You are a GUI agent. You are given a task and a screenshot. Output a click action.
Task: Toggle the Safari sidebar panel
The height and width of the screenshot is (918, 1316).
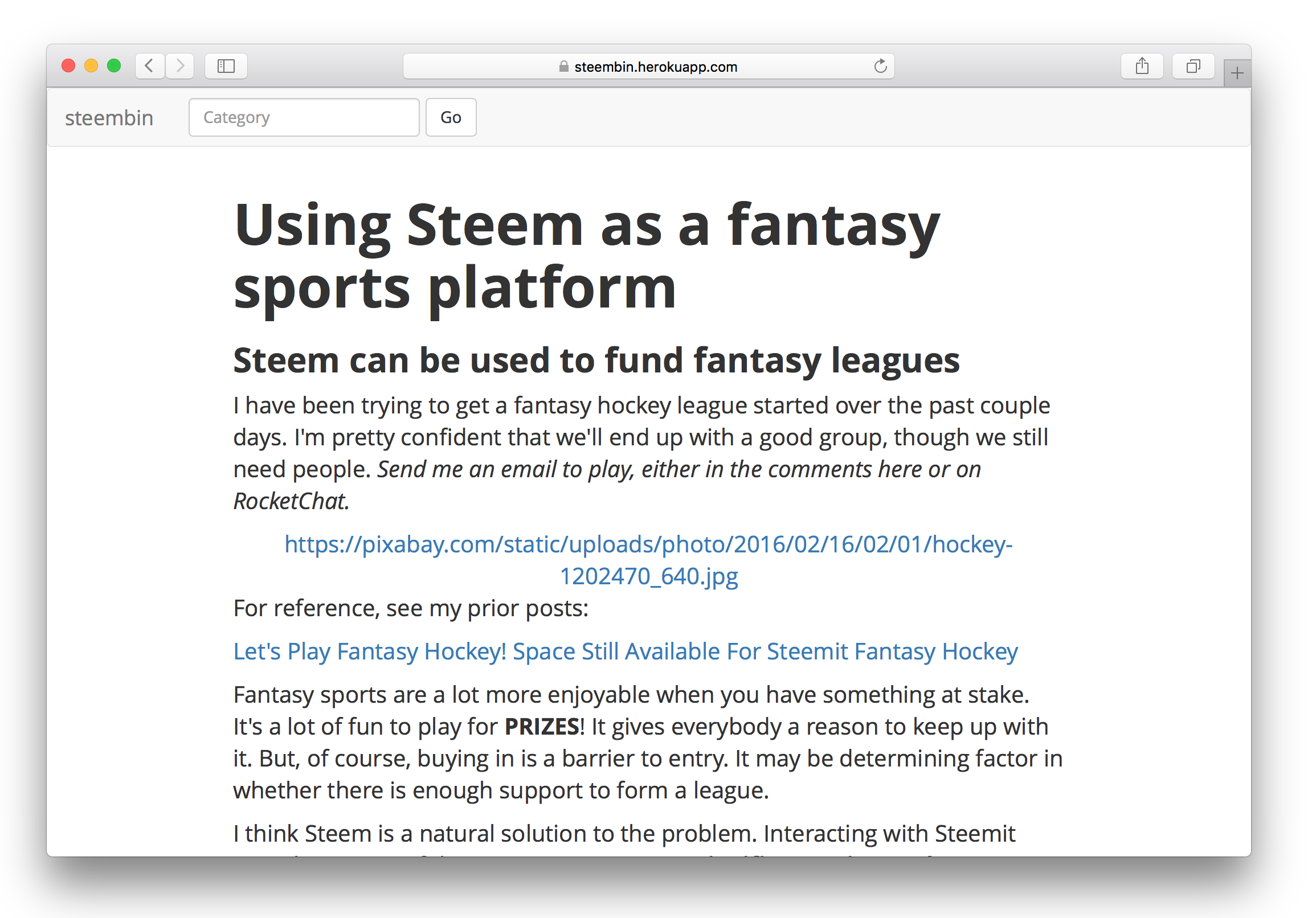point(226,66)
